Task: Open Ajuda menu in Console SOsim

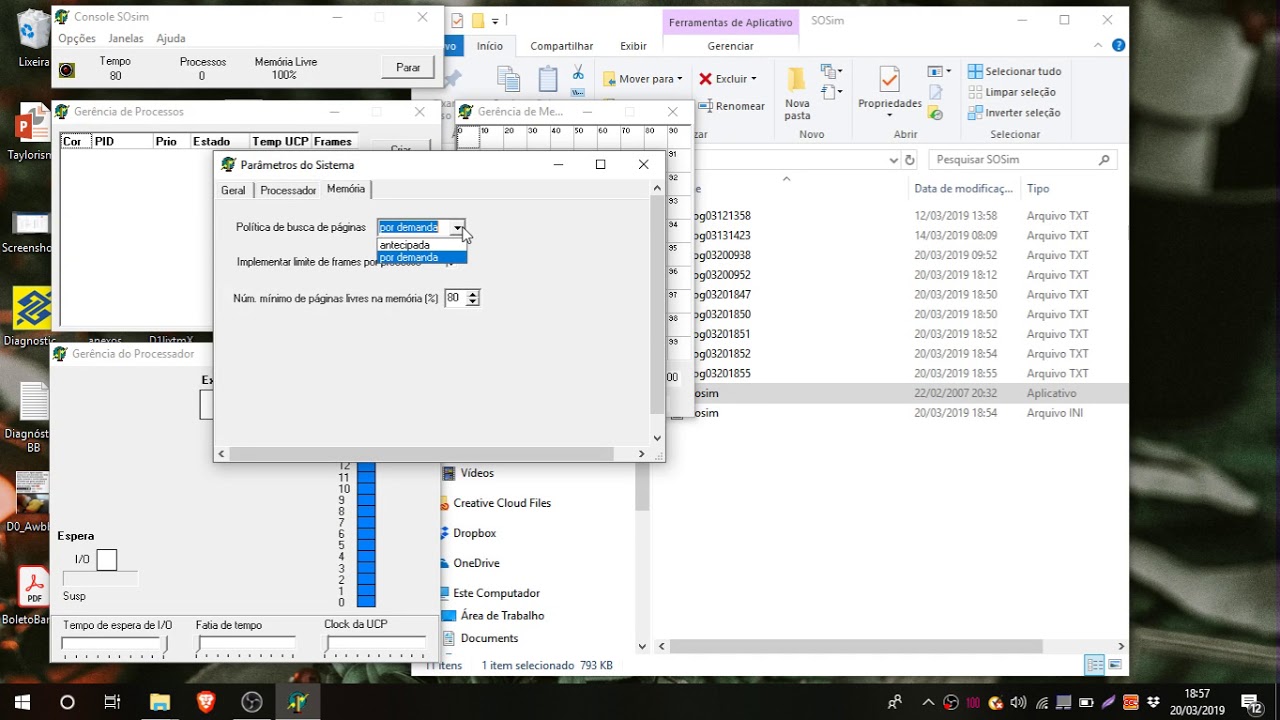Action: 171,38
